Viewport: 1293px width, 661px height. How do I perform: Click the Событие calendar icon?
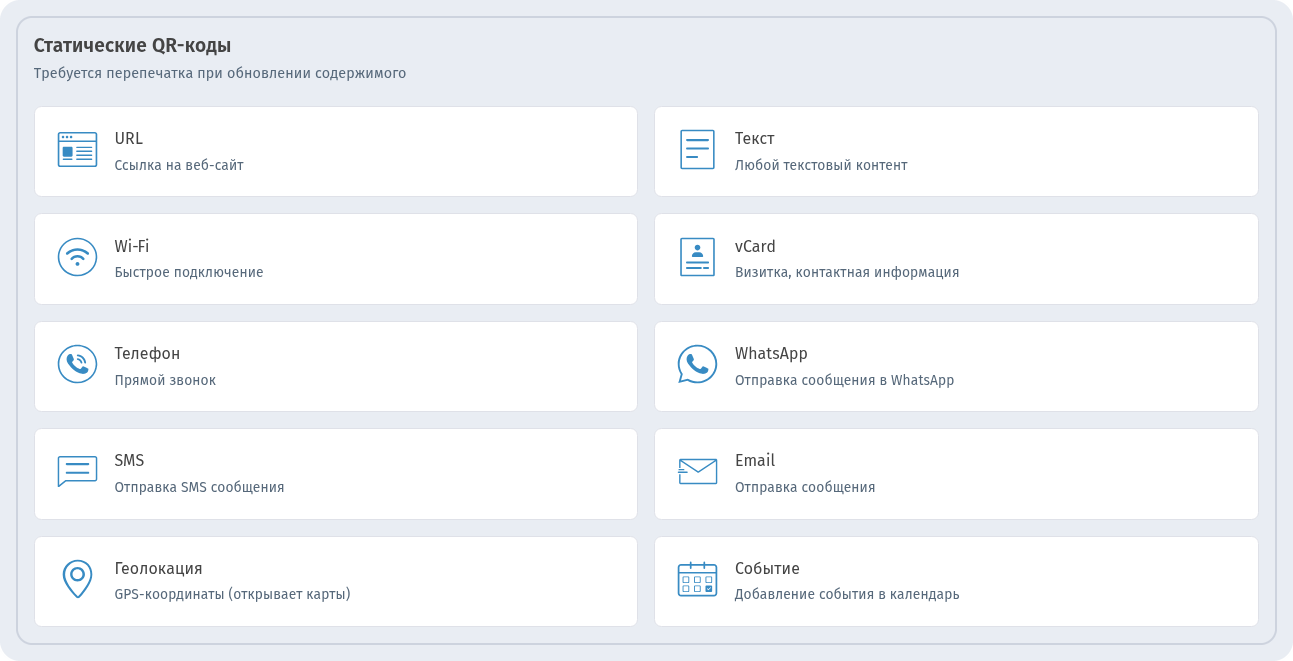click(x=697, y=579)
